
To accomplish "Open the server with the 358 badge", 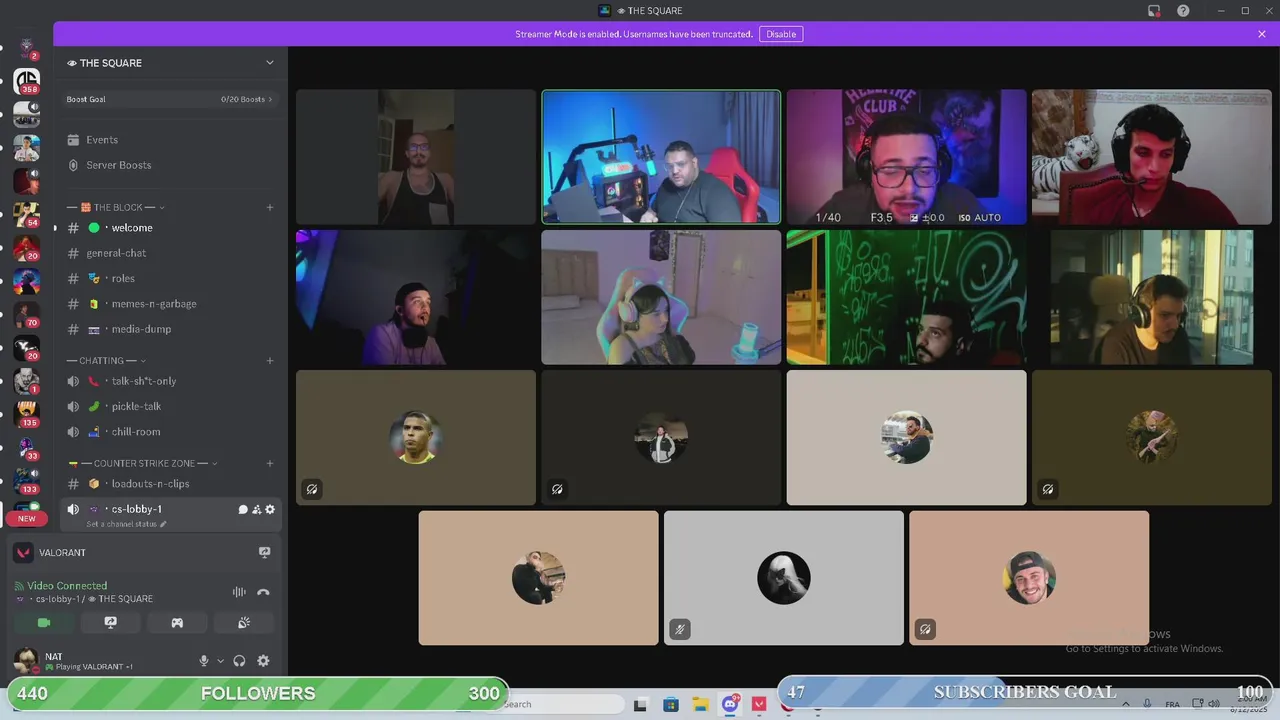I will click(27, 82).
